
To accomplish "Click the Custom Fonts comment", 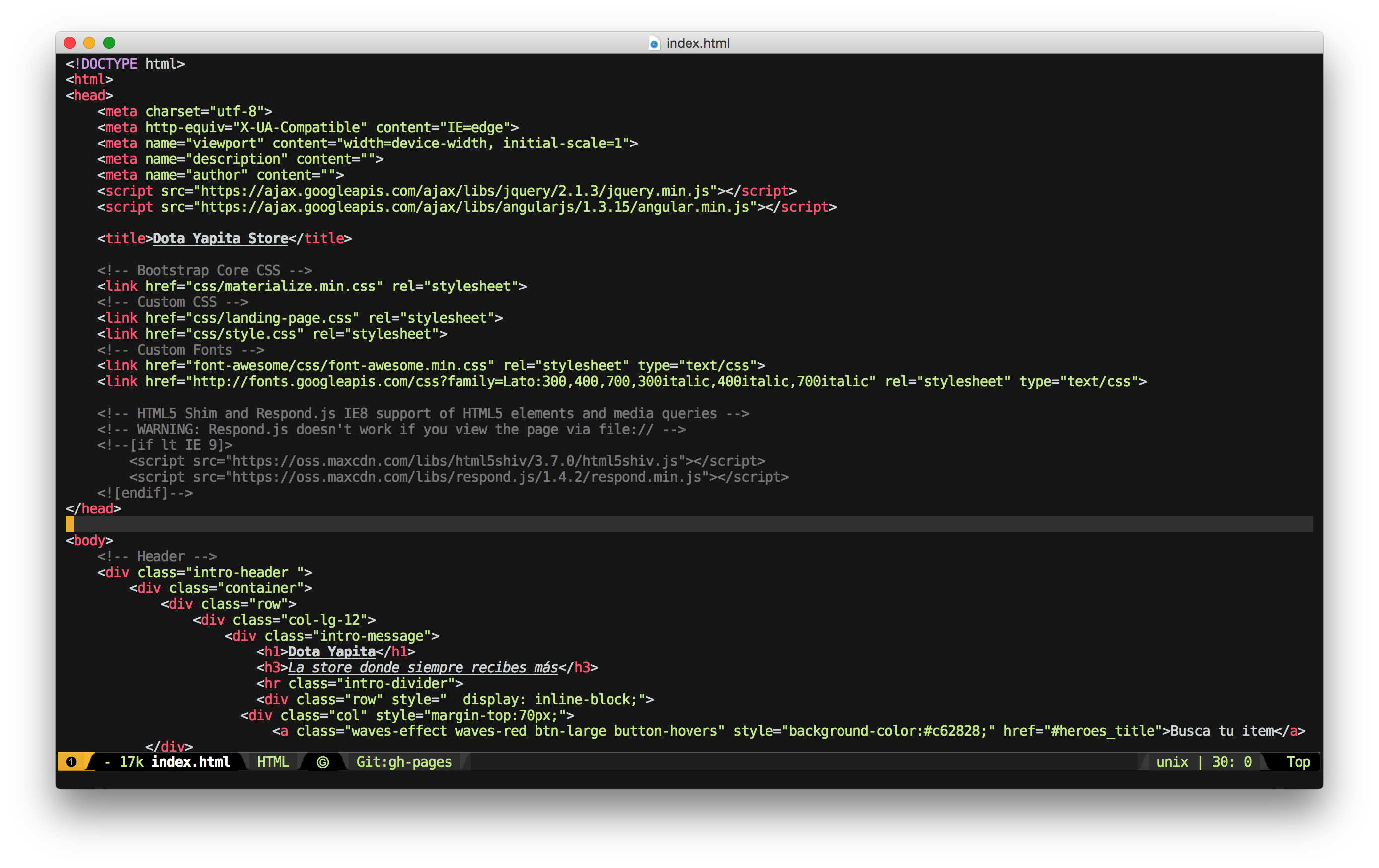I will [181, 350].
